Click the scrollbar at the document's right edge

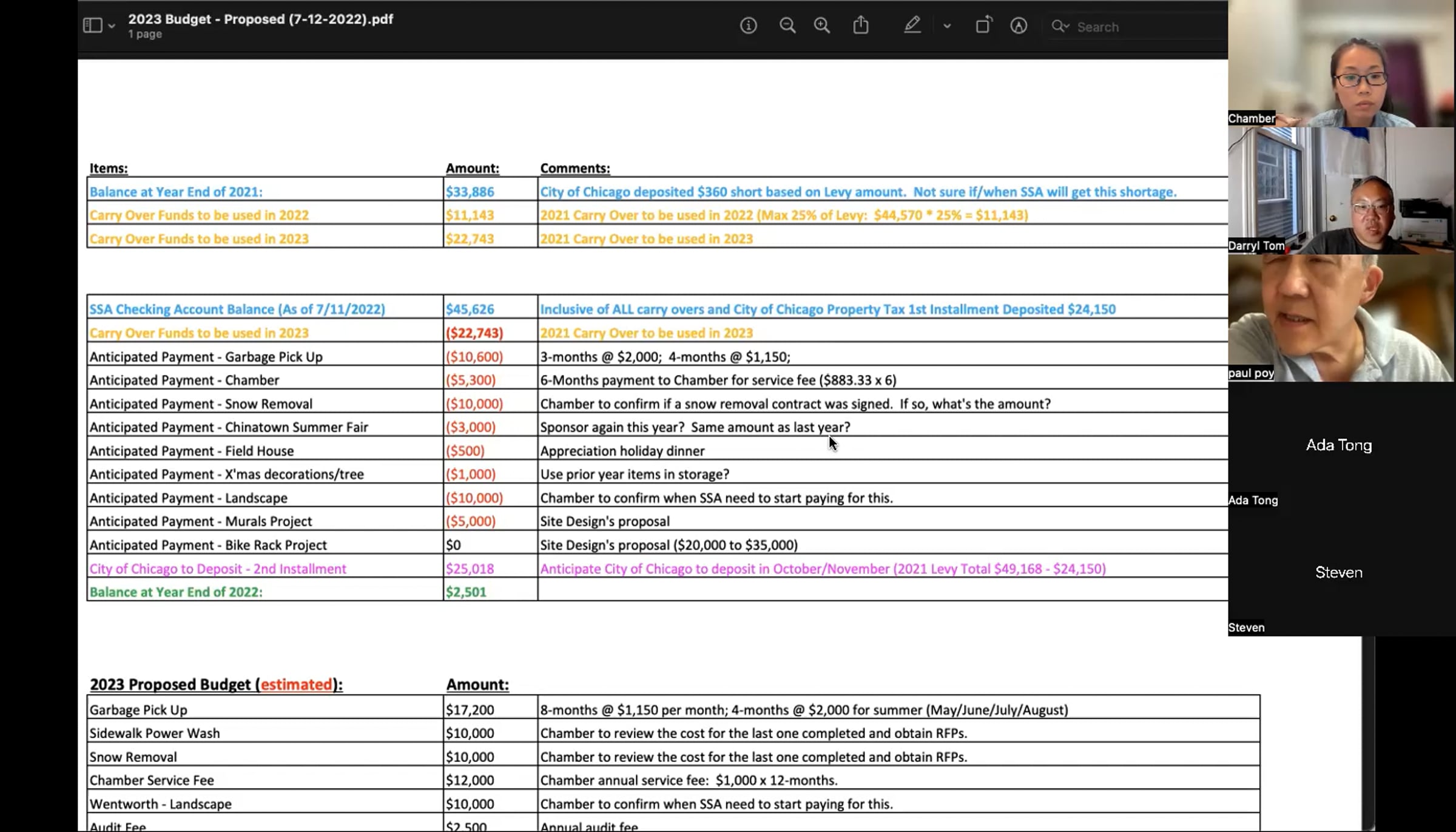(1368, 734)
